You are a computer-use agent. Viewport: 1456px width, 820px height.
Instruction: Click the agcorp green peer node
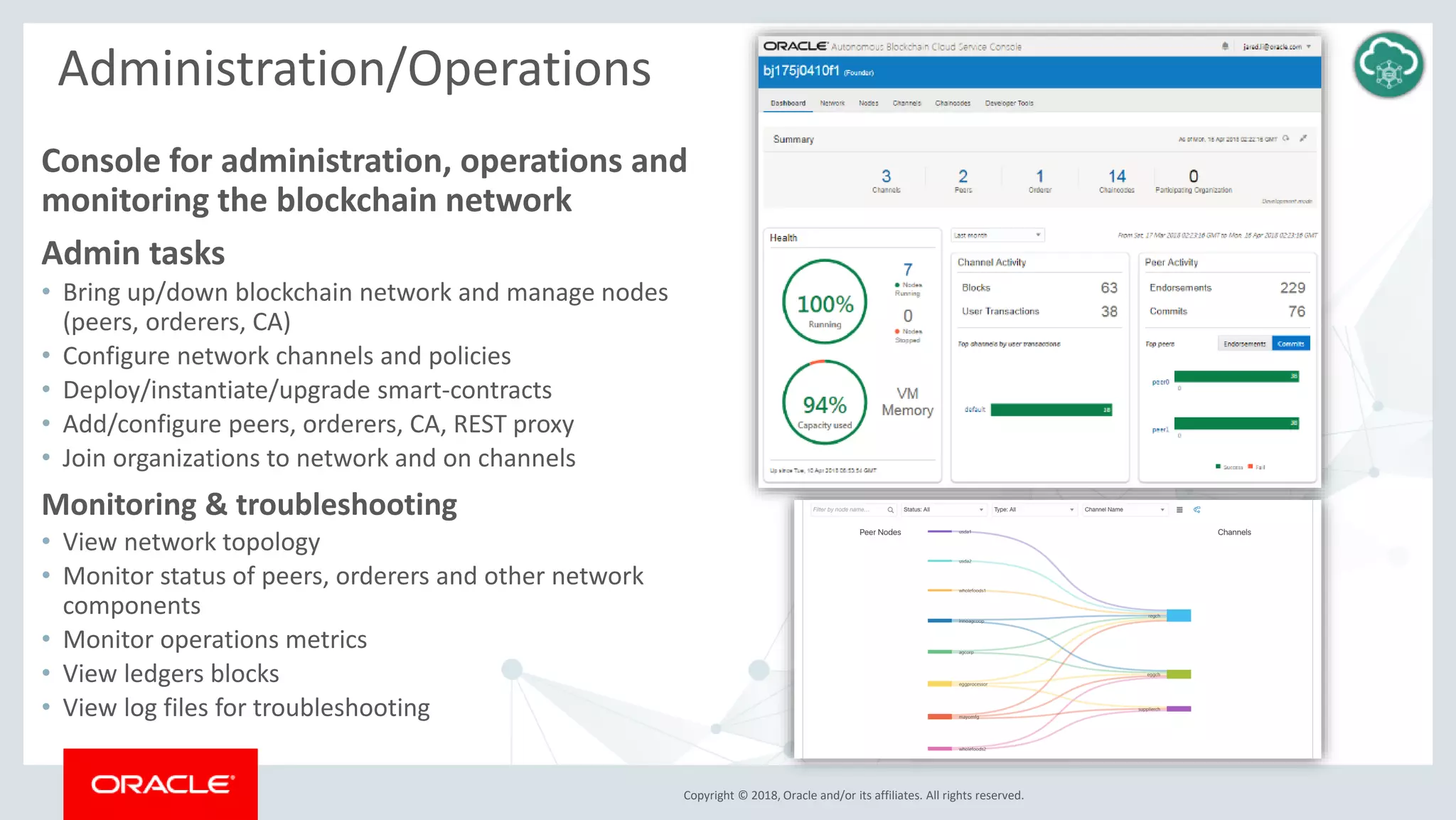[x=940, y=651]
